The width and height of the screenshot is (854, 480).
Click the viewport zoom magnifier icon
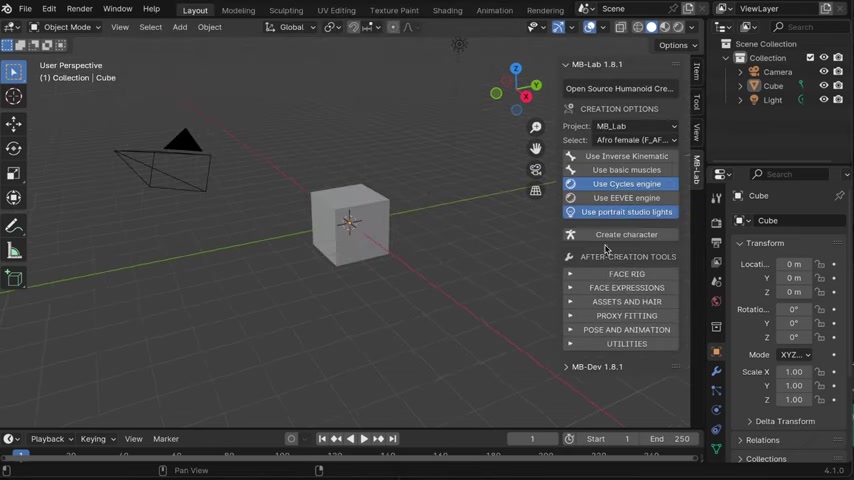click(x=536, y=127)
